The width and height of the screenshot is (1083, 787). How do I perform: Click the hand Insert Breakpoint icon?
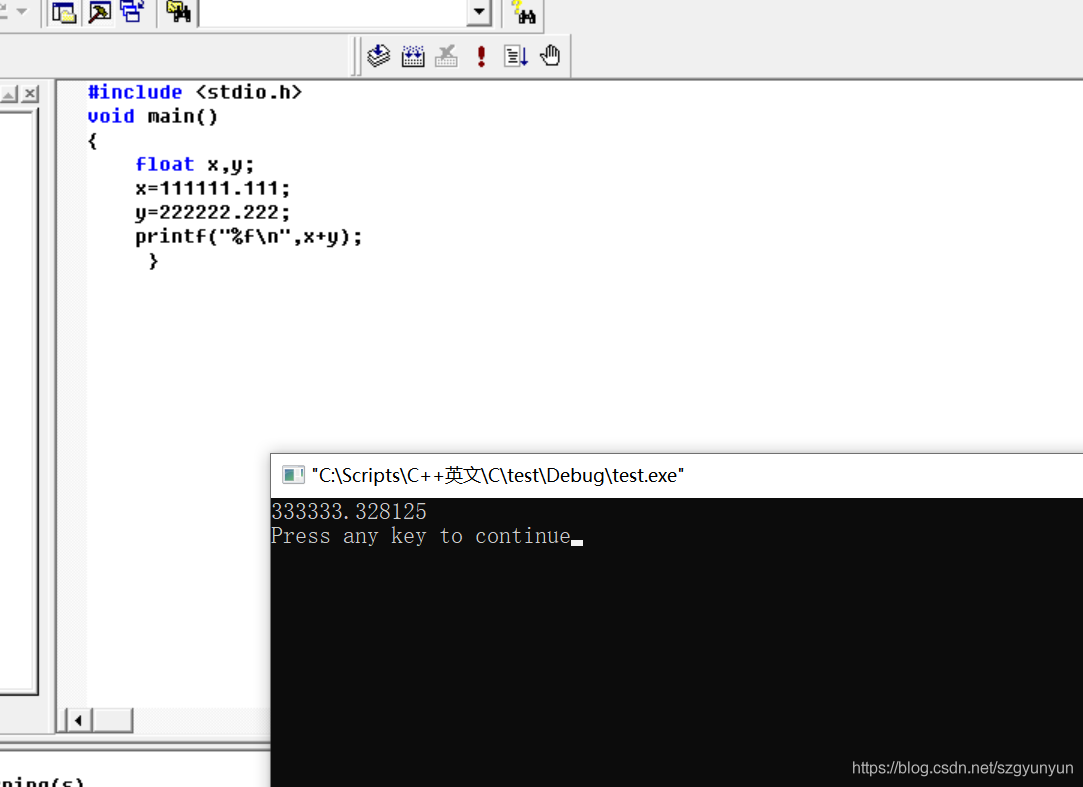(x=550, y=55)
